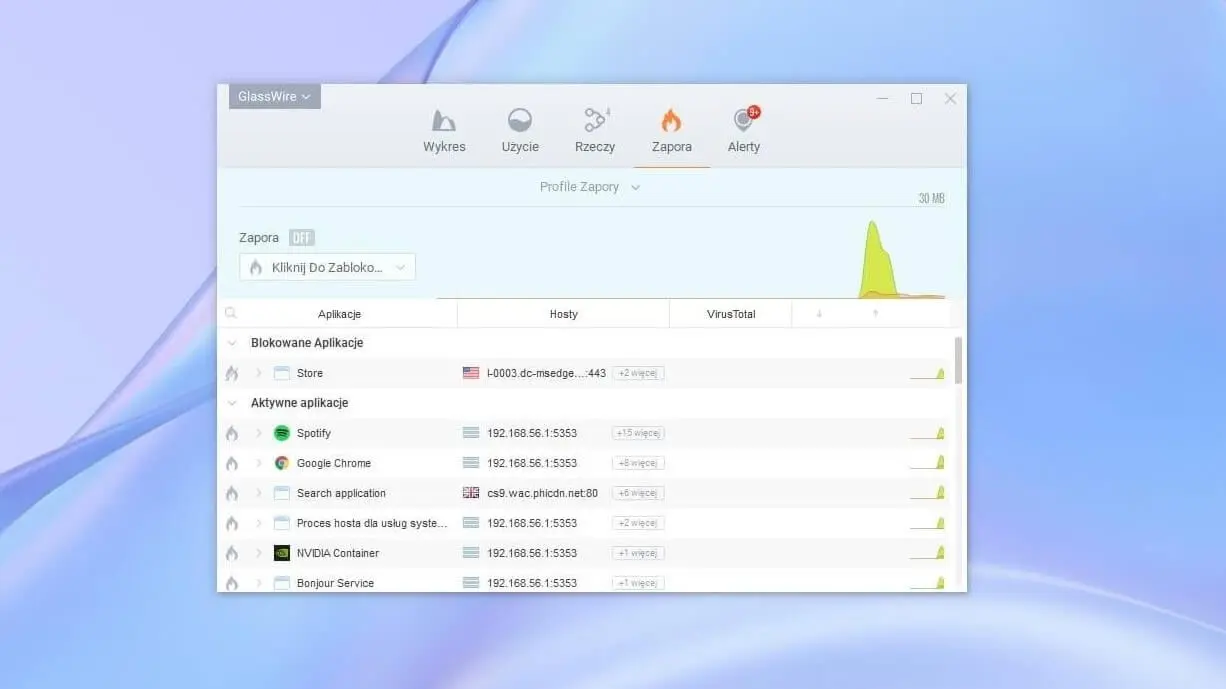
Task: Click the search magnifier icon in the table header
Action: click(231, 314)
